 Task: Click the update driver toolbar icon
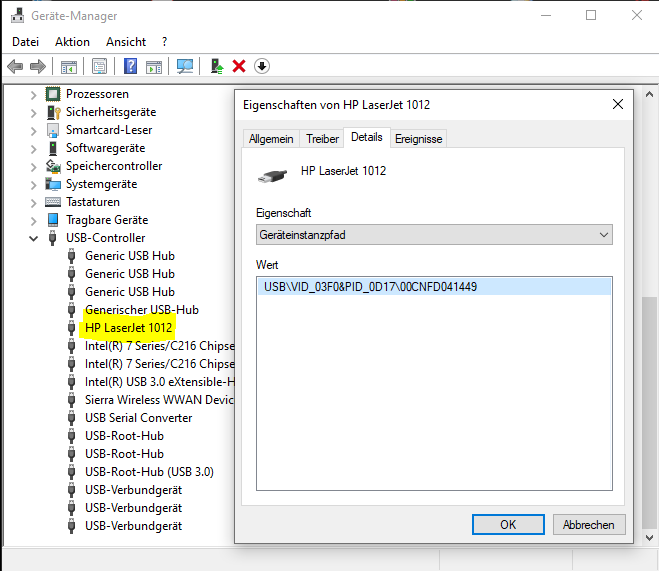click(217, 66)
